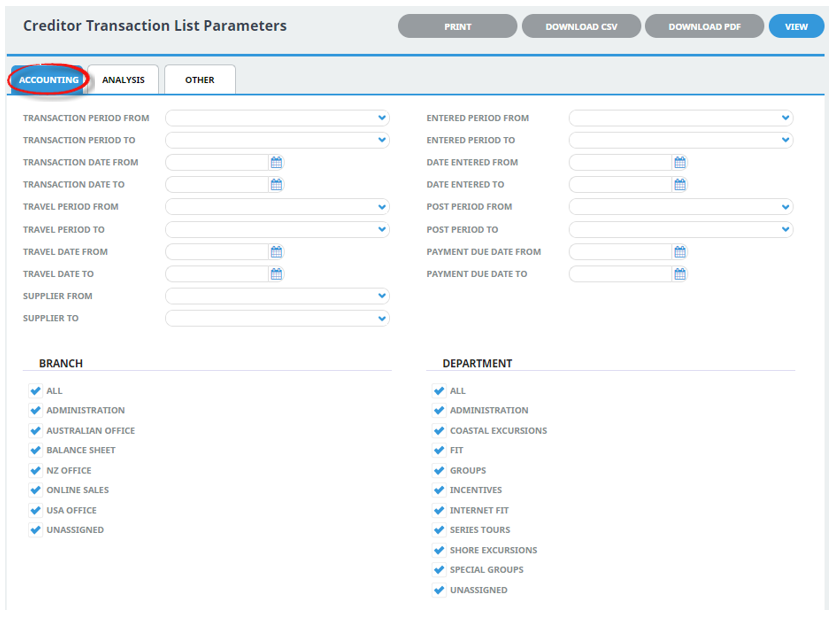
Task: Uncheck the Department ALL checkbox
Action: pos(439,390)
